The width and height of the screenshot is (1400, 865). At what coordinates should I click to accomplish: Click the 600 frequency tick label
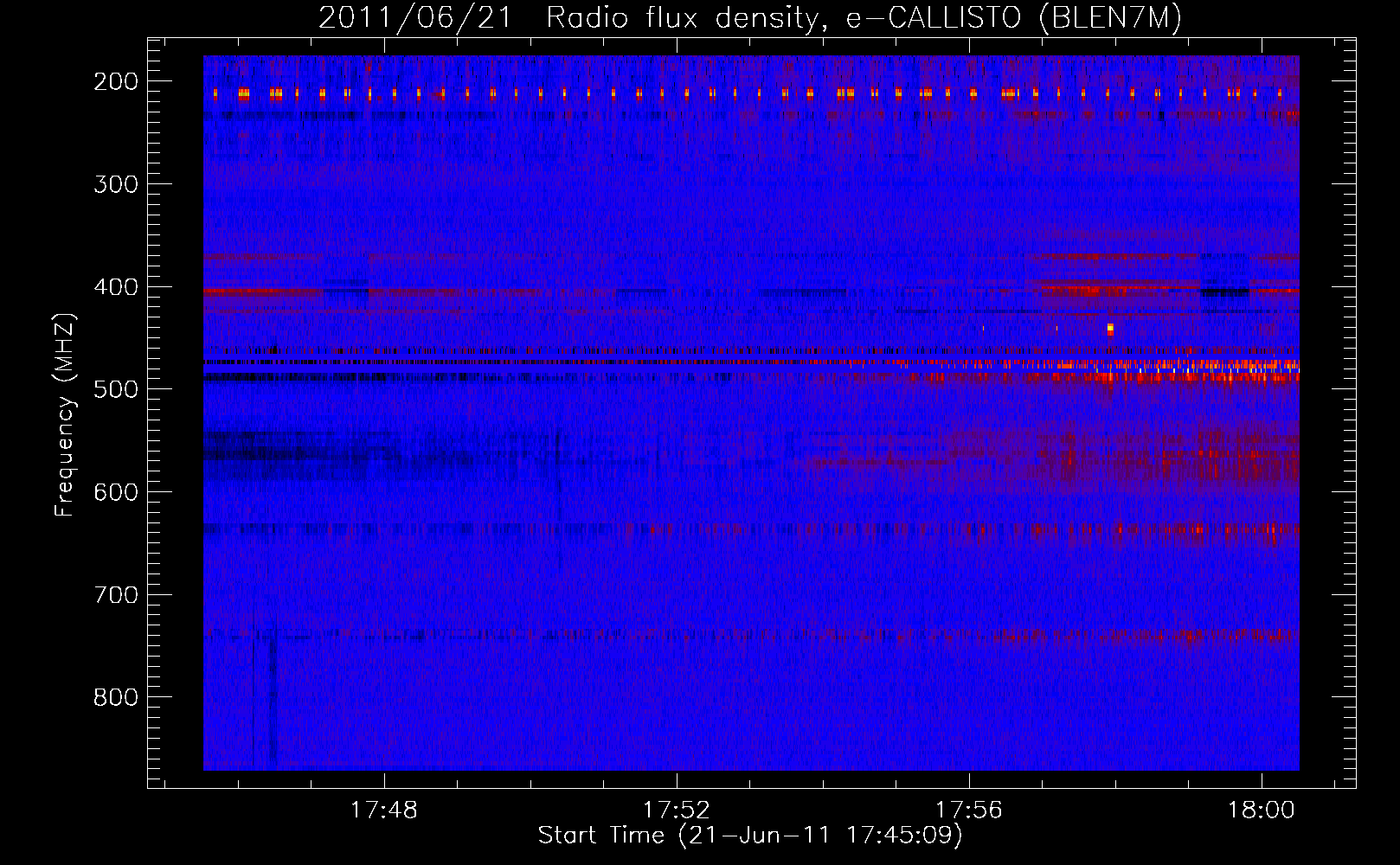click(x=115, y=492)
